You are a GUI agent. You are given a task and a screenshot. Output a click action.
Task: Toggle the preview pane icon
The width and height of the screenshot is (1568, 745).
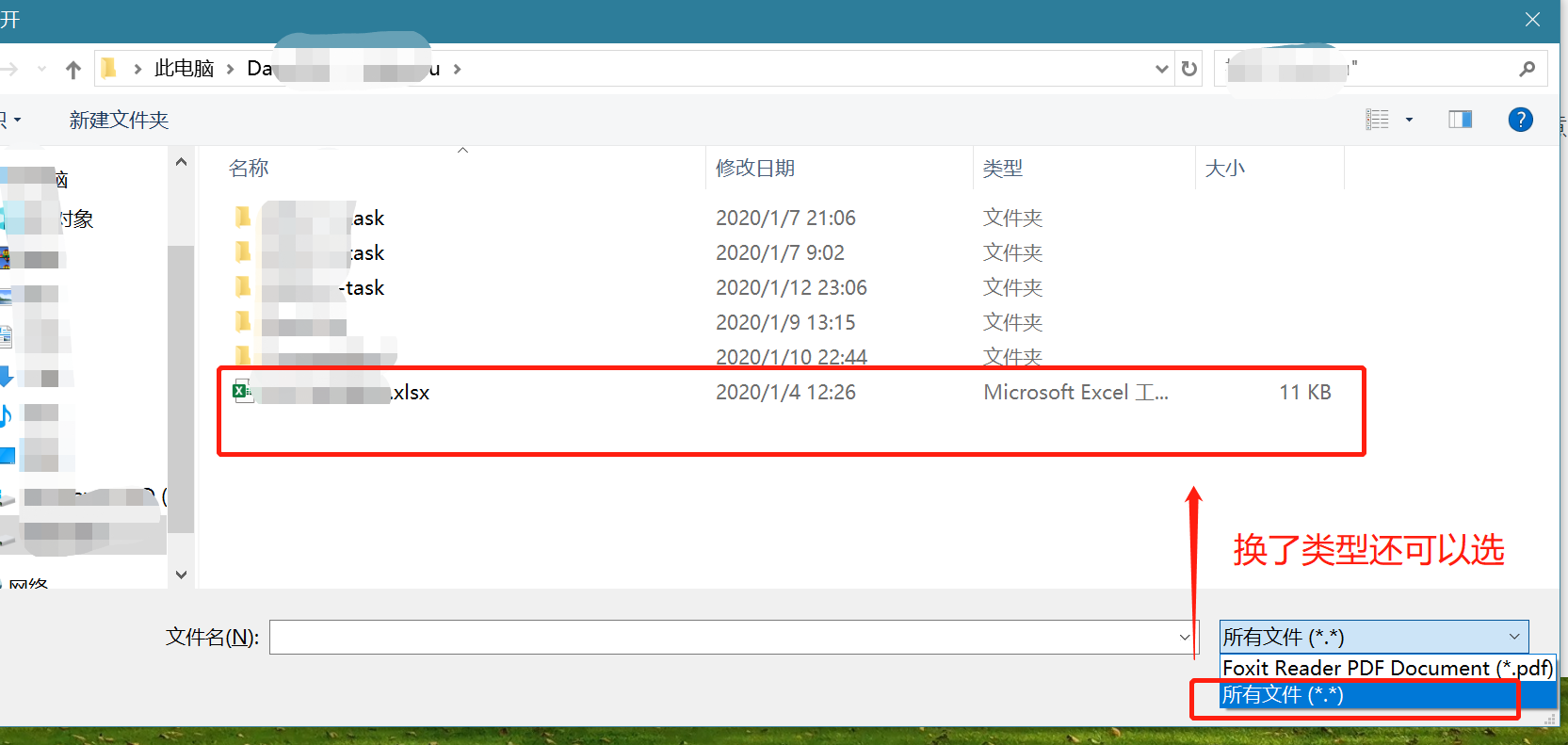pyautogui.click(x=1460, y=120)
